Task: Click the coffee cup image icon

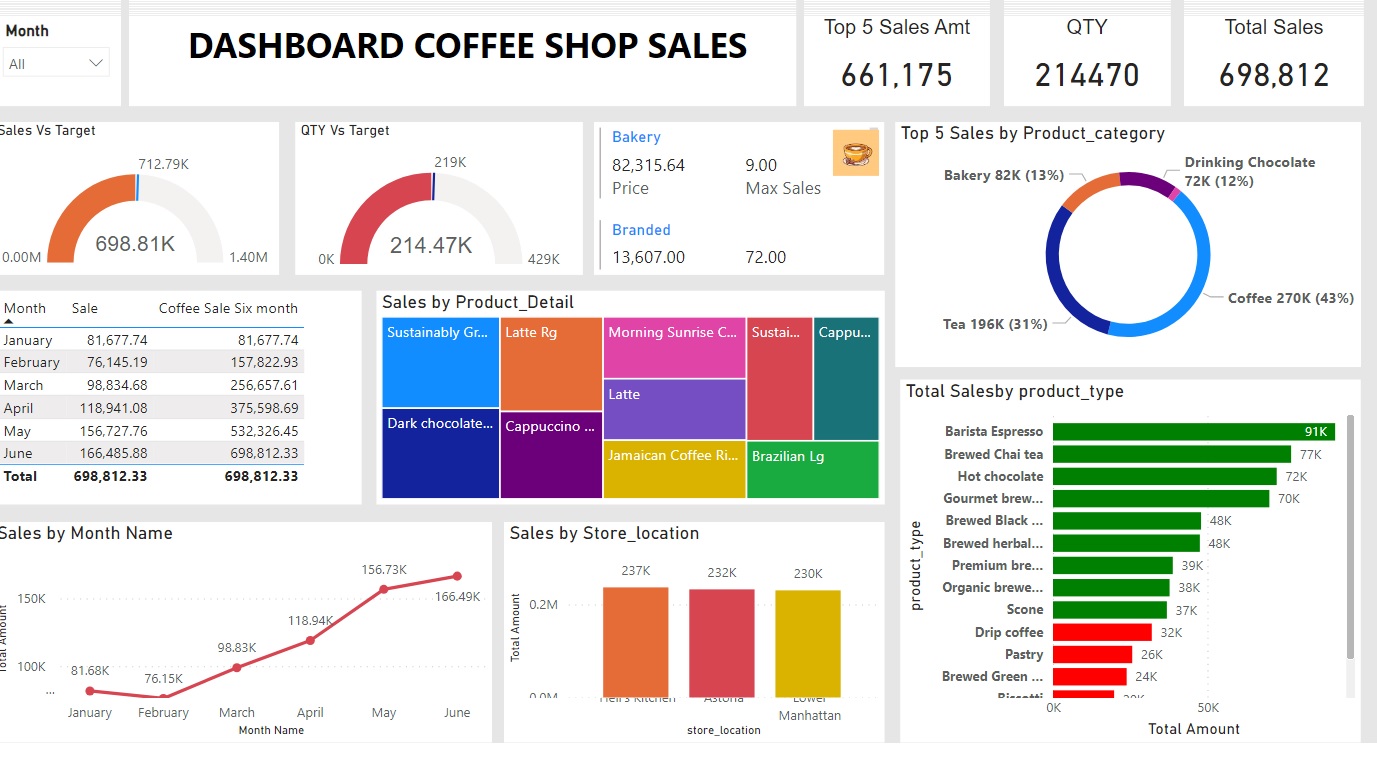Action: point(855,153)
